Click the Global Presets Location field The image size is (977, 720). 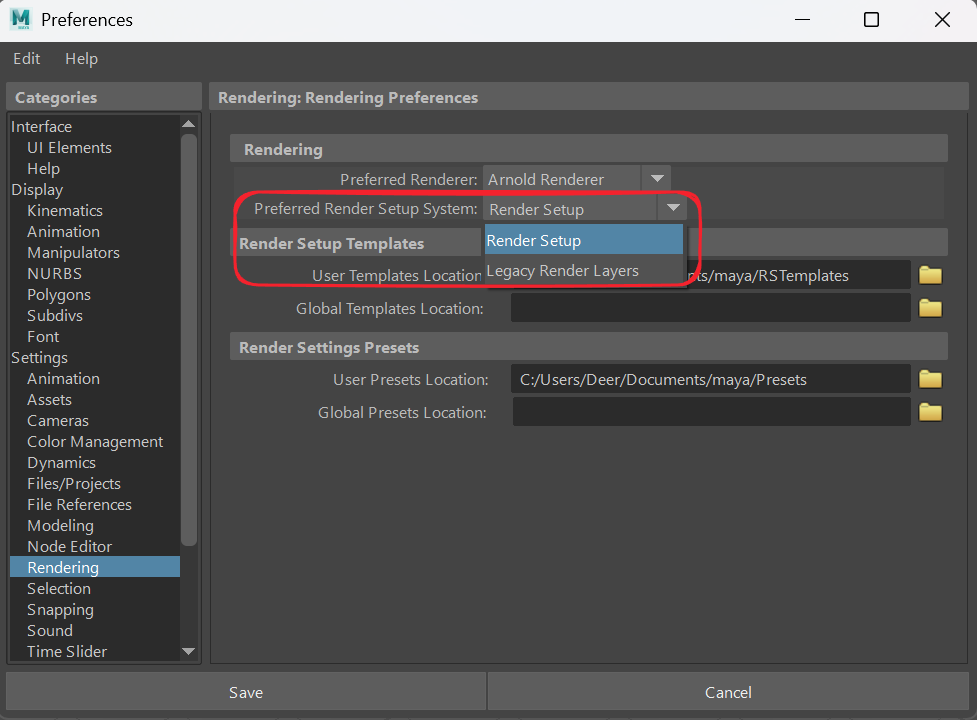click(x=712, y=412)
